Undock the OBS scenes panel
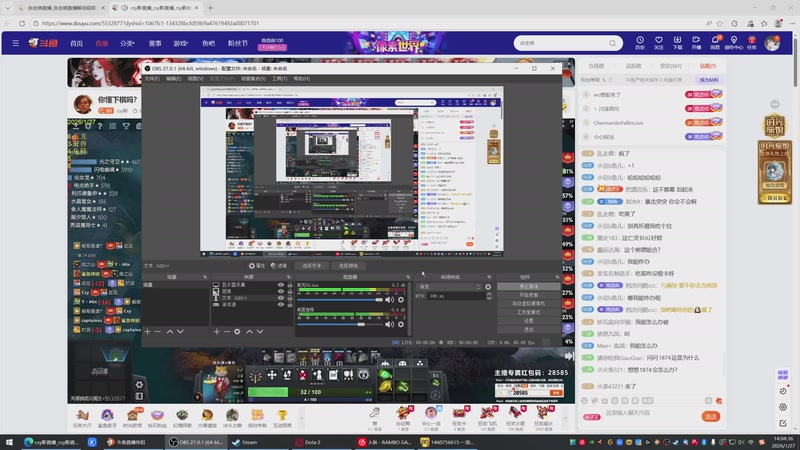This screenshot has height=450, width=800. (205, 277)
